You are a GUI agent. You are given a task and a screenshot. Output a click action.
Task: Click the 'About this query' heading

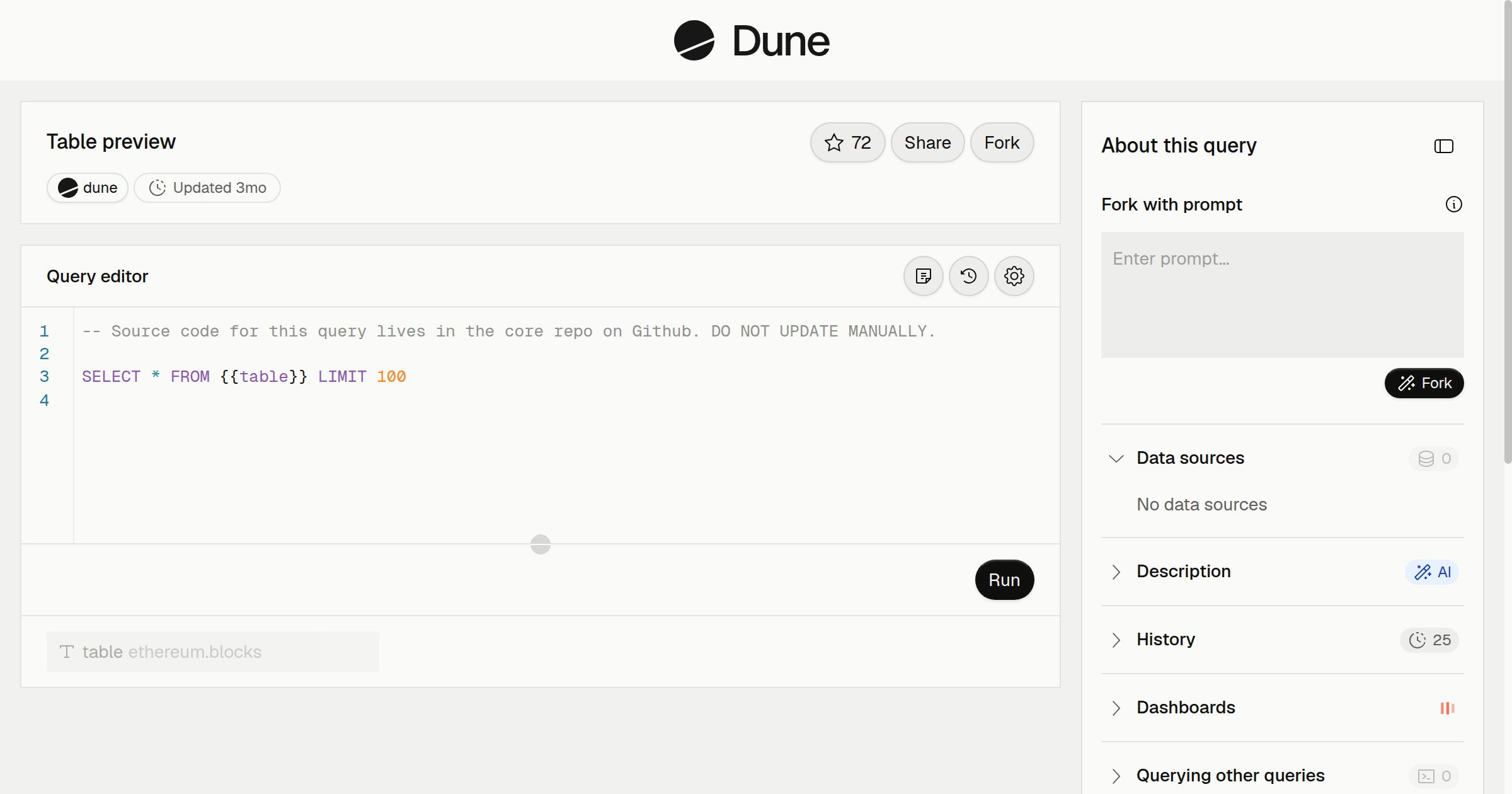[x=1179, y=146]
